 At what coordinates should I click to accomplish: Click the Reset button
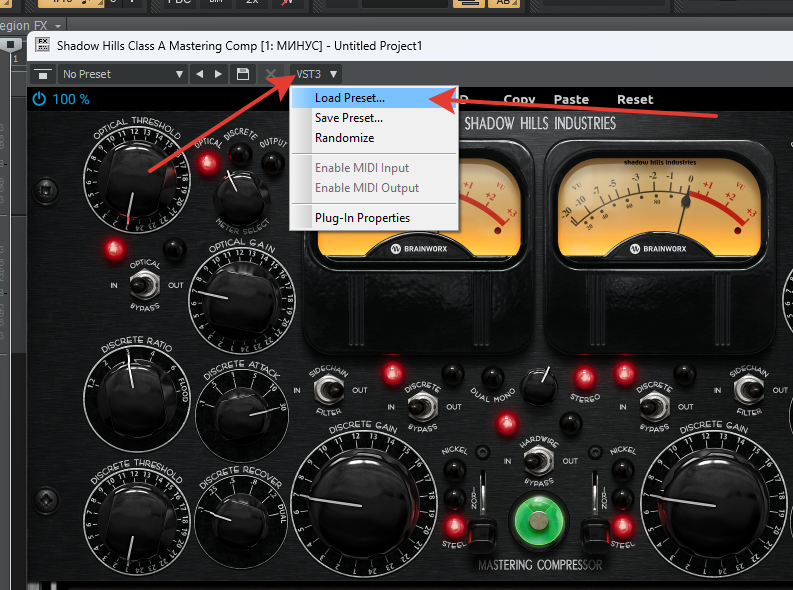tap(635, 100)
